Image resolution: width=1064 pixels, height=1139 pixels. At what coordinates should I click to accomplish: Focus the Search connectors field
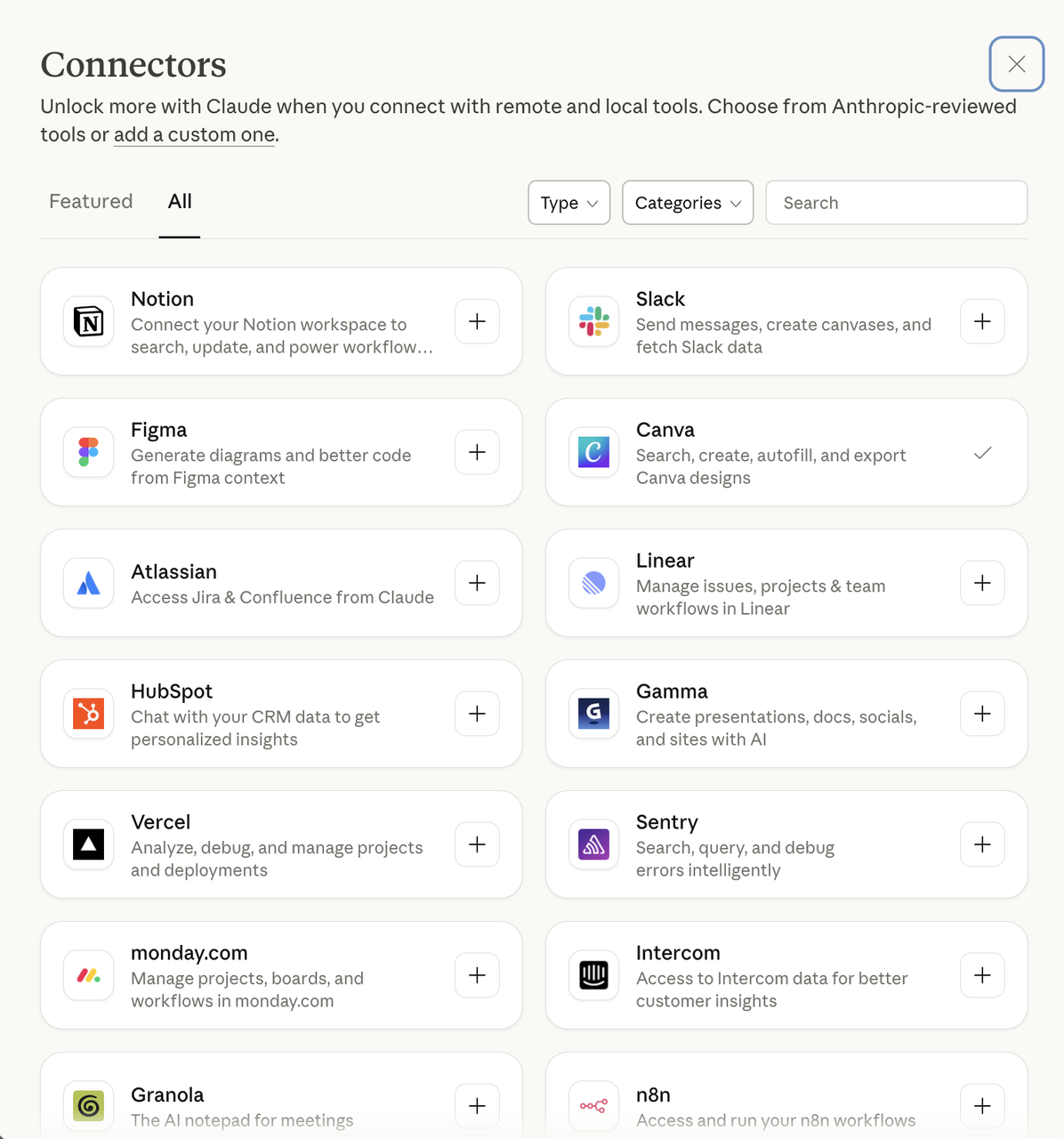[x=896, y=203]
